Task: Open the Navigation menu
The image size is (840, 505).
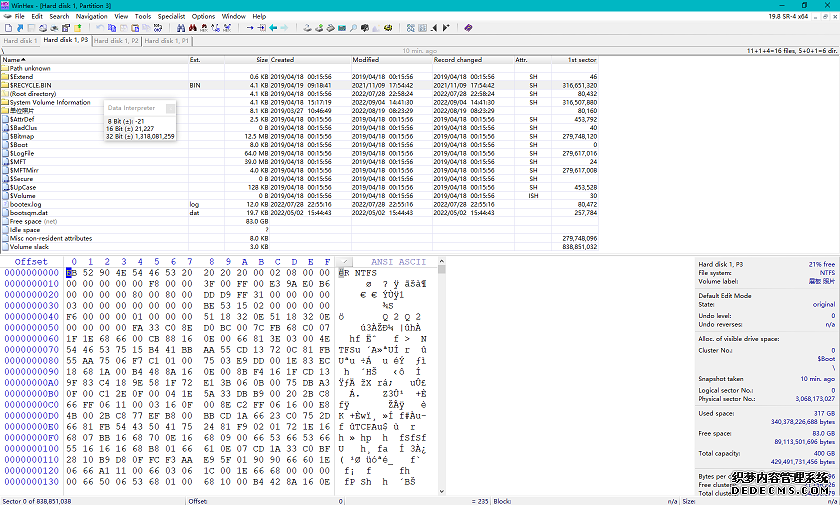Action: [x=92, y=16]
